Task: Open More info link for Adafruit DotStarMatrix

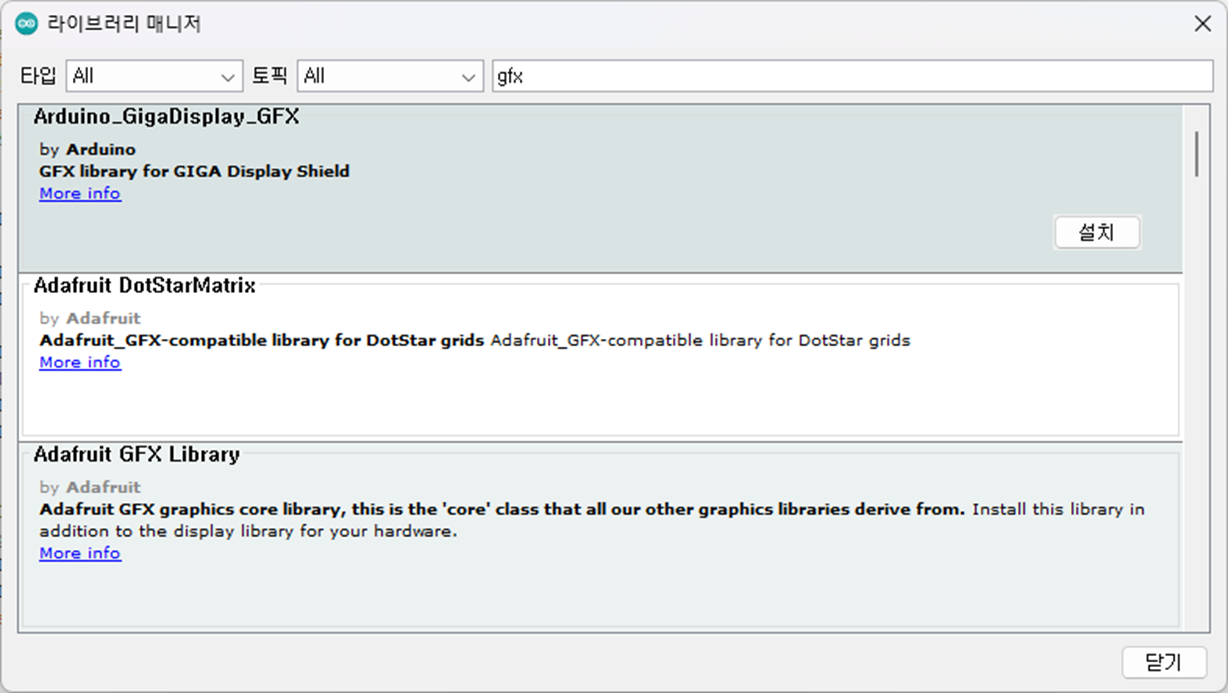Action: [80, 362]
